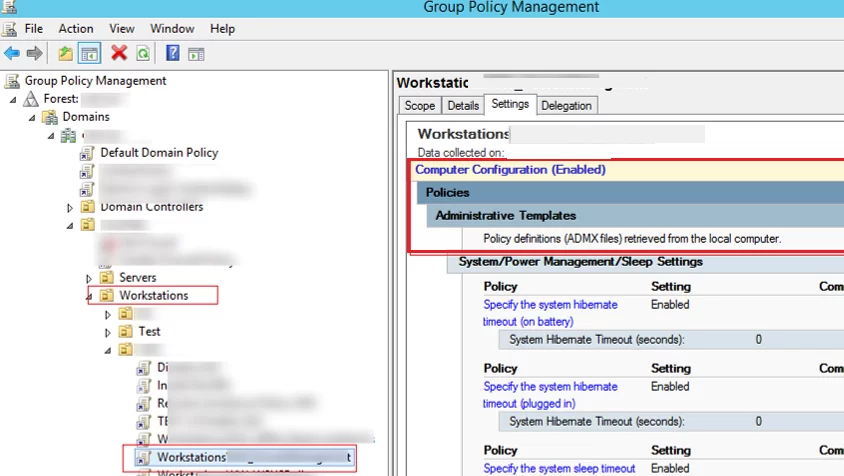Open hibernate timeout (on battery) policy link
844x476 pixels.
click(x=550, y=313)
